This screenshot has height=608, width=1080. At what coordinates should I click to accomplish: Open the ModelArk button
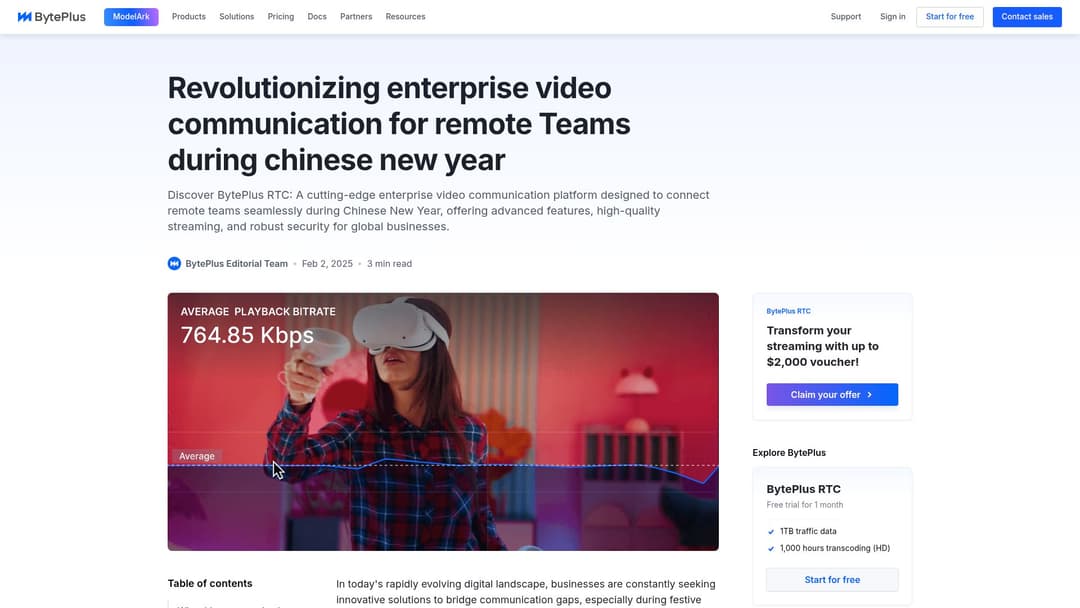131,17
